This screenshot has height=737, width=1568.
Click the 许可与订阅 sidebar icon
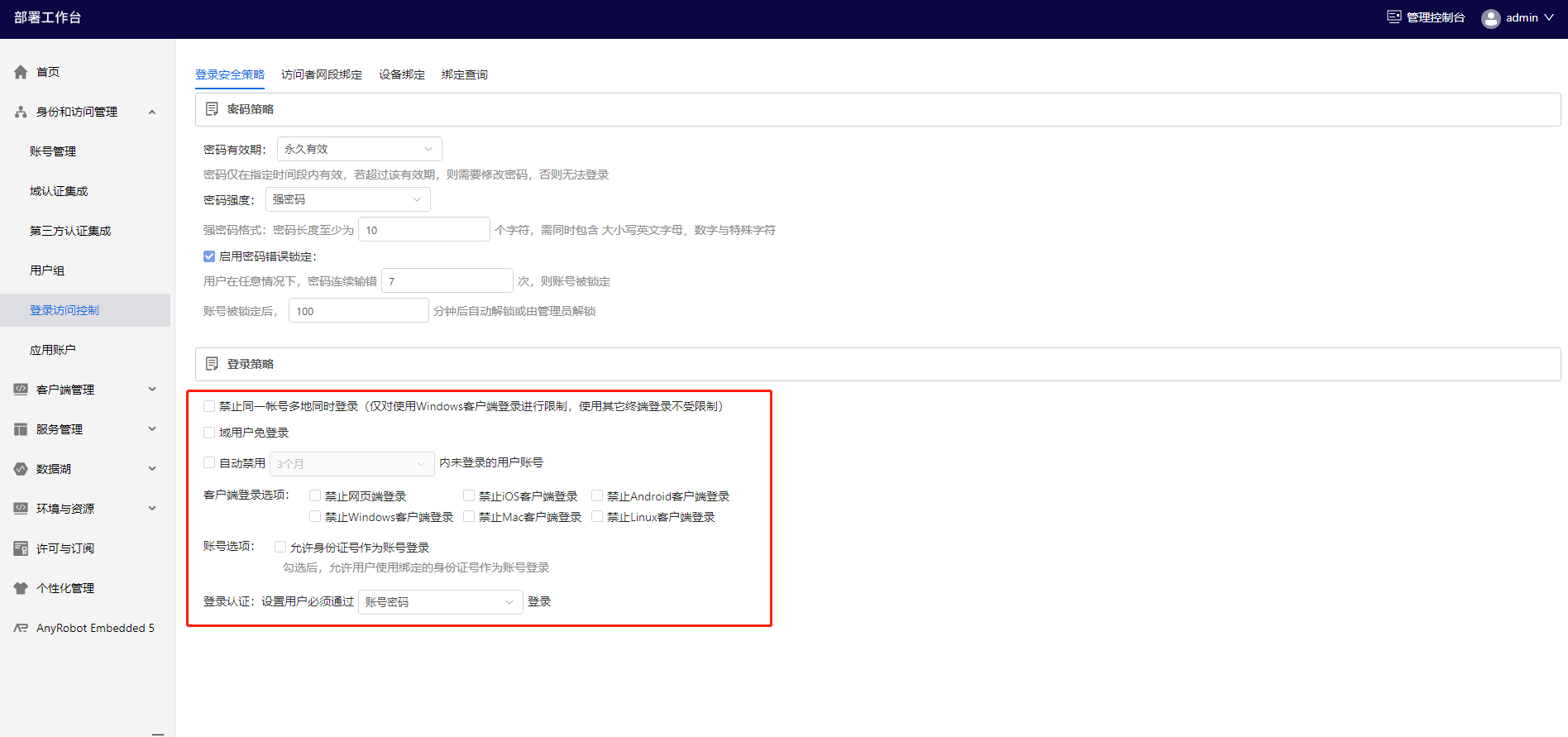21,548
